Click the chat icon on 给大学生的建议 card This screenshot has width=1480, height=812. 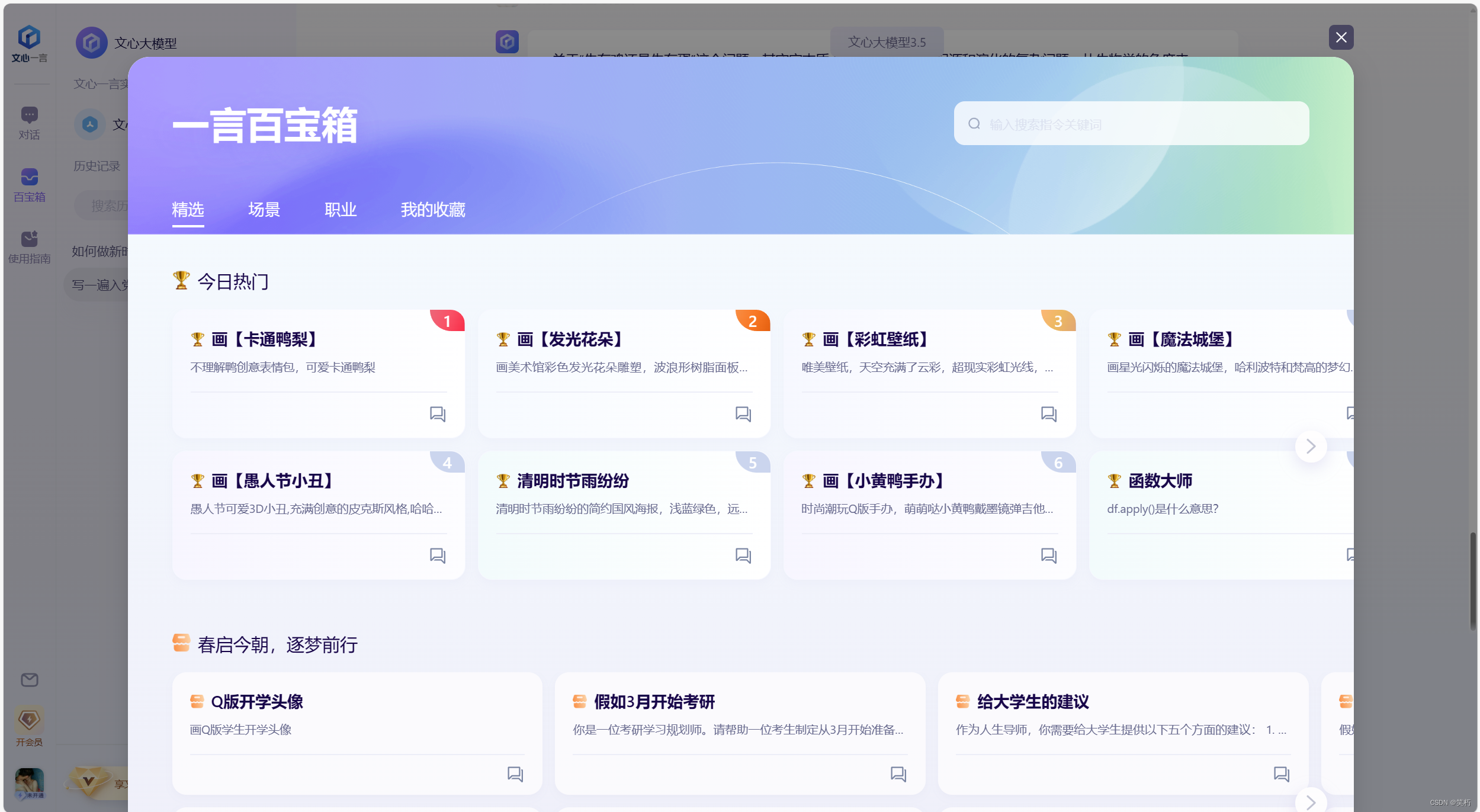pos(1282,774)
